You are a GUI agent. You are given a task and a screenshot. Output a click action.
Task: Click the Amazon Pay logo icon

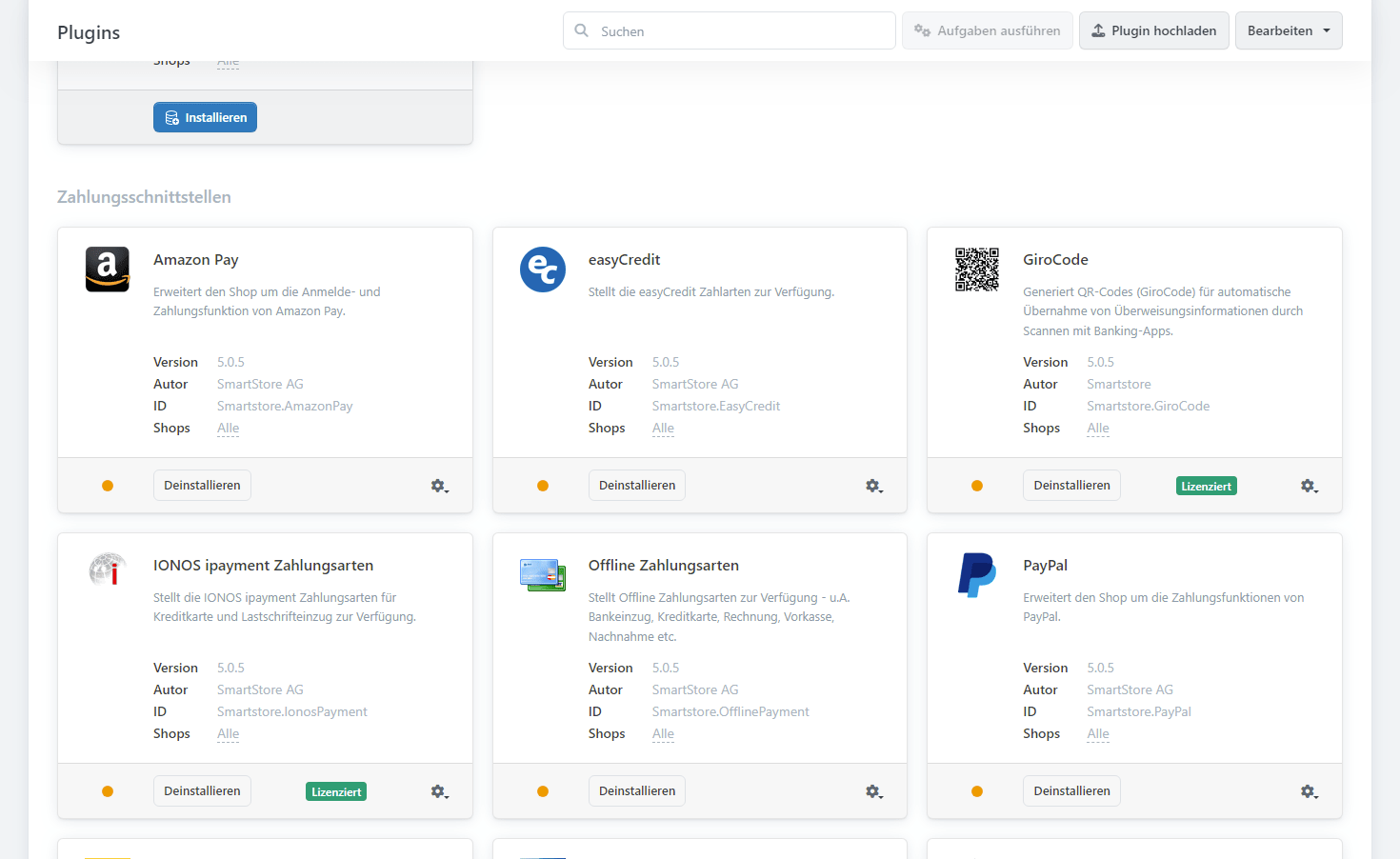tap(107, 270)
